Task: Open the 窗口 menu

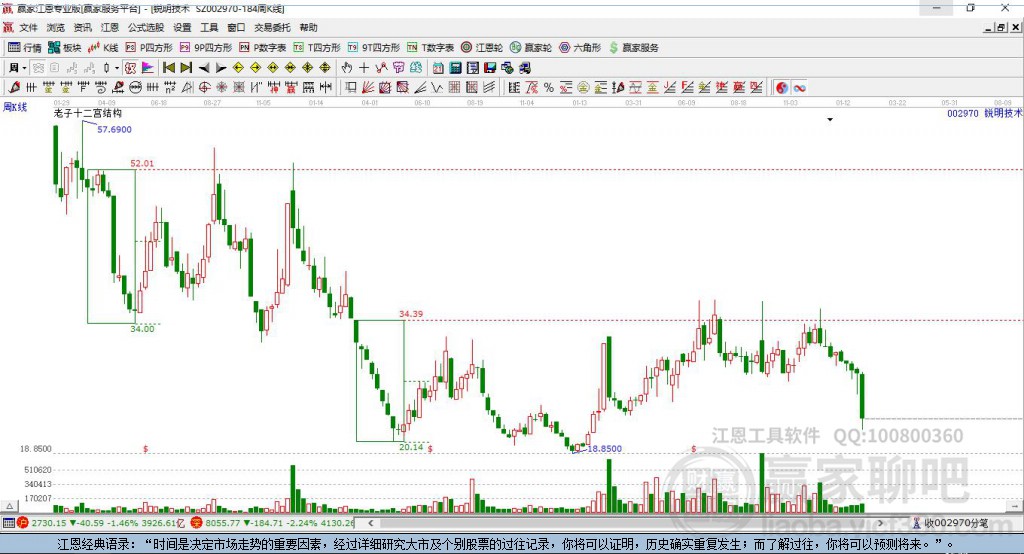Action: click(x=236, y=27)
